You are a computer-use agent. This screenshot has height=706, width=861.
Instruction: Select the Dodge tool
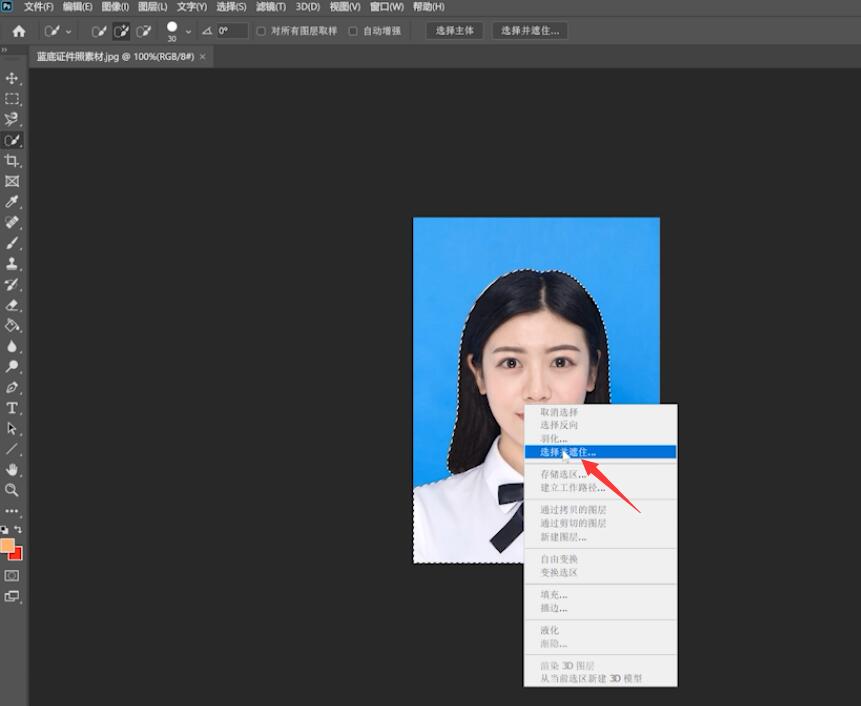tap(12, 367)
